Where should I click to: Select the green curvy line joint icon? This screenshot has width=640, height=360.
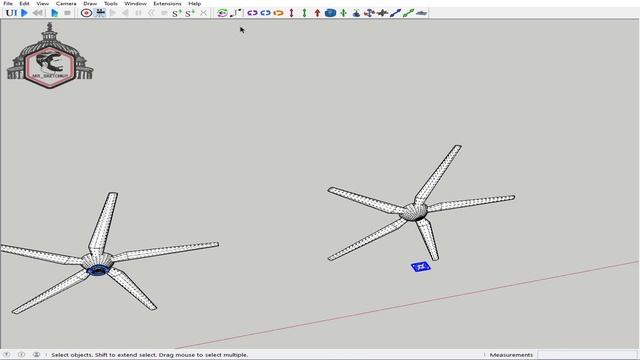click(x=408, y=13)
